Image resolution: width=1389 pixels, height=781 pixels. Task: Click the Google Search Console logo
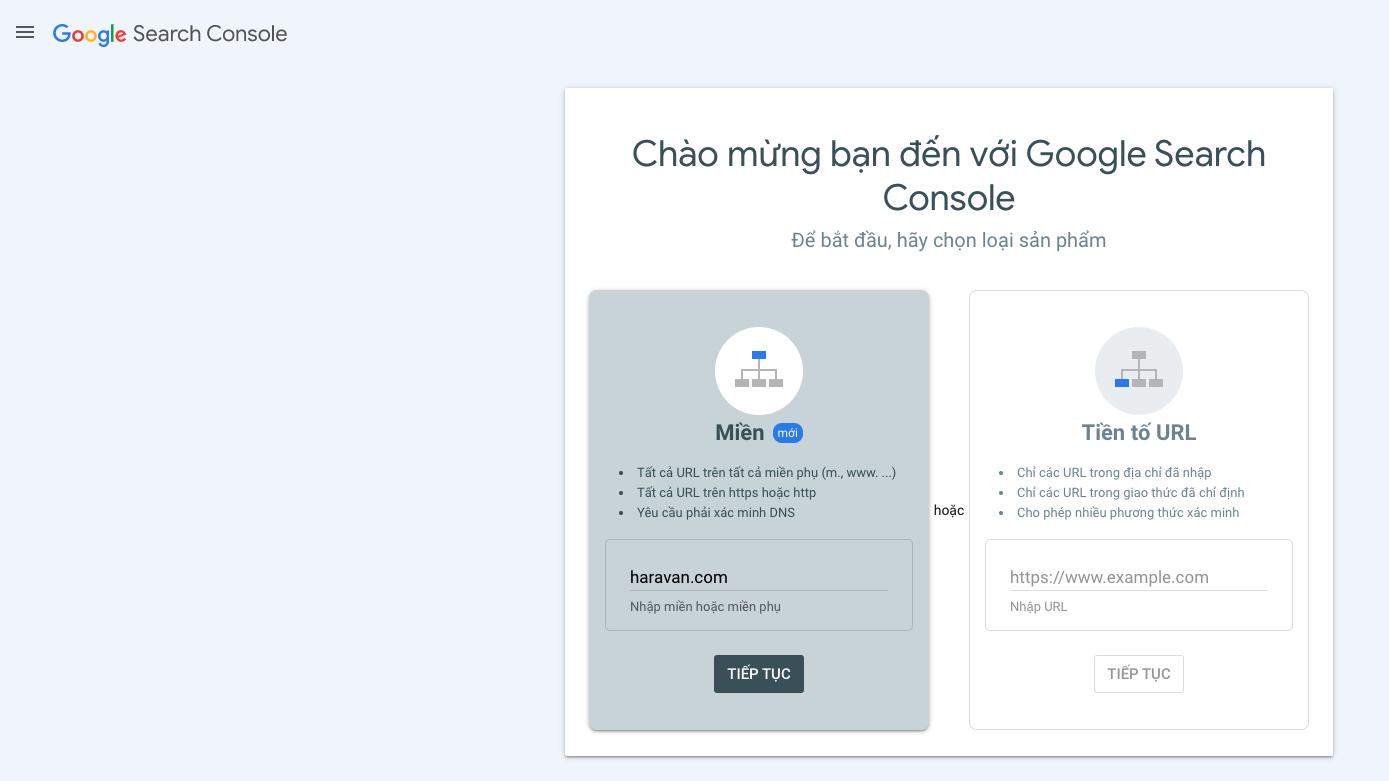pos(170,34)
